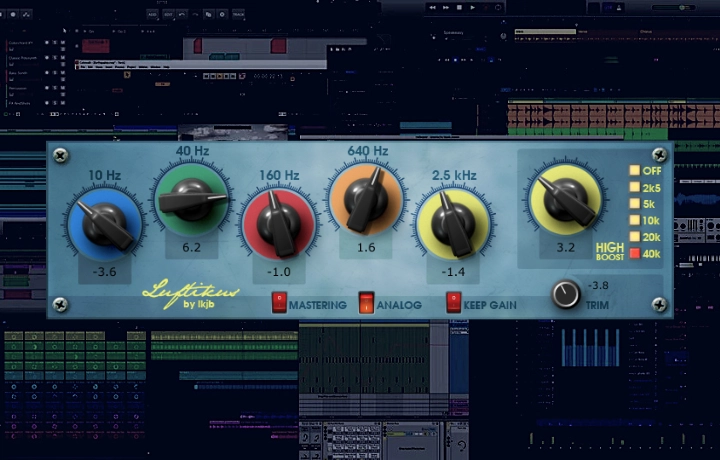This screenshot has height=460, width=720.
Task: Click the stop button in background transport
Action: point(459,7)
